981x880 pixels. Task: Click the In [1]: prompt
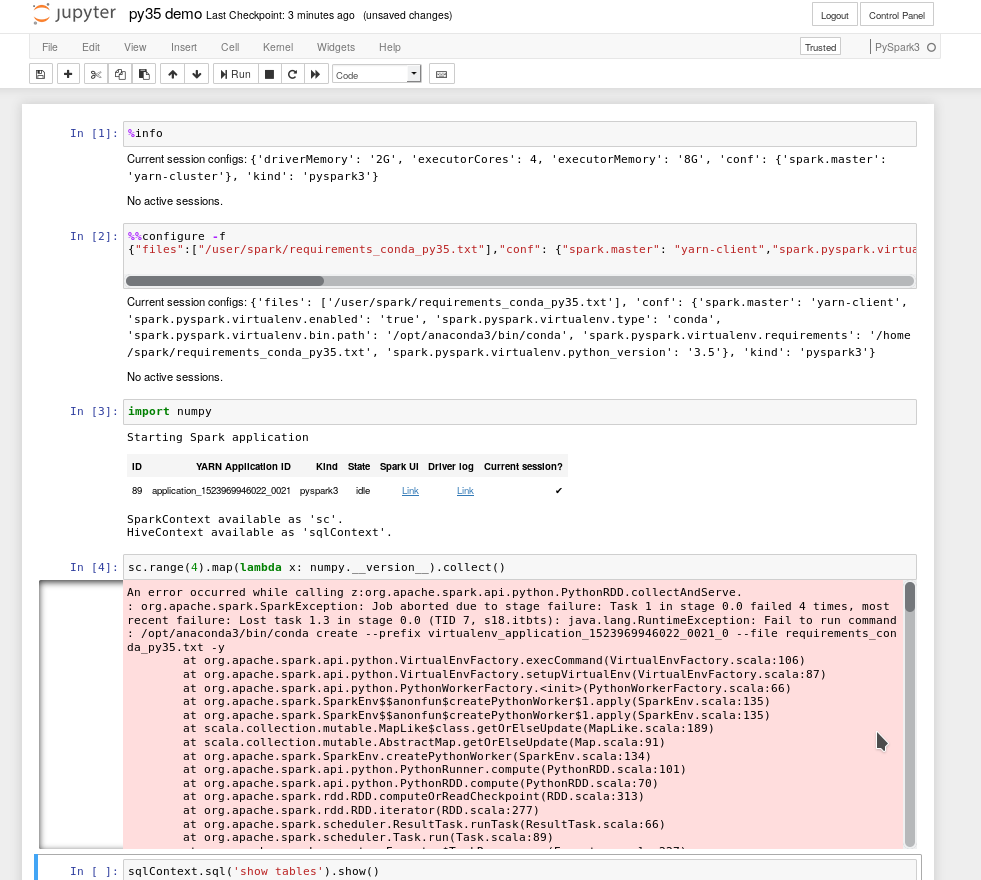click(x=93, y=133)
